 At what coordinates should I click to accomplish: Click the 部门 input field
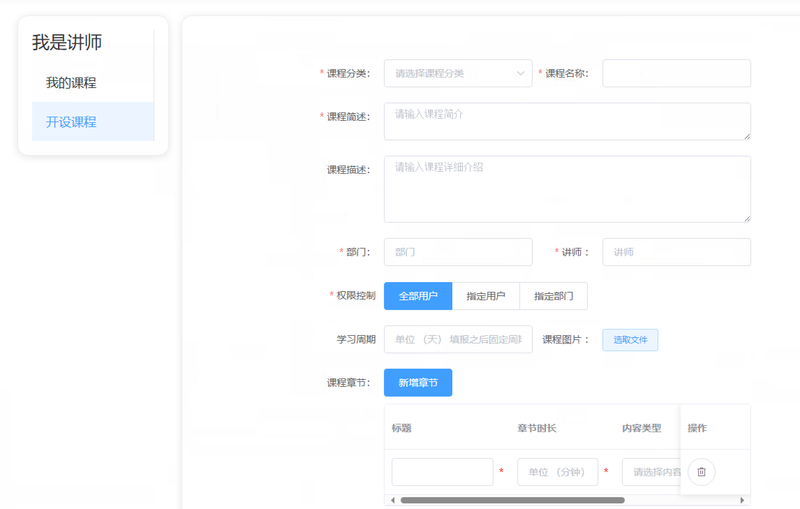point(458,252)
